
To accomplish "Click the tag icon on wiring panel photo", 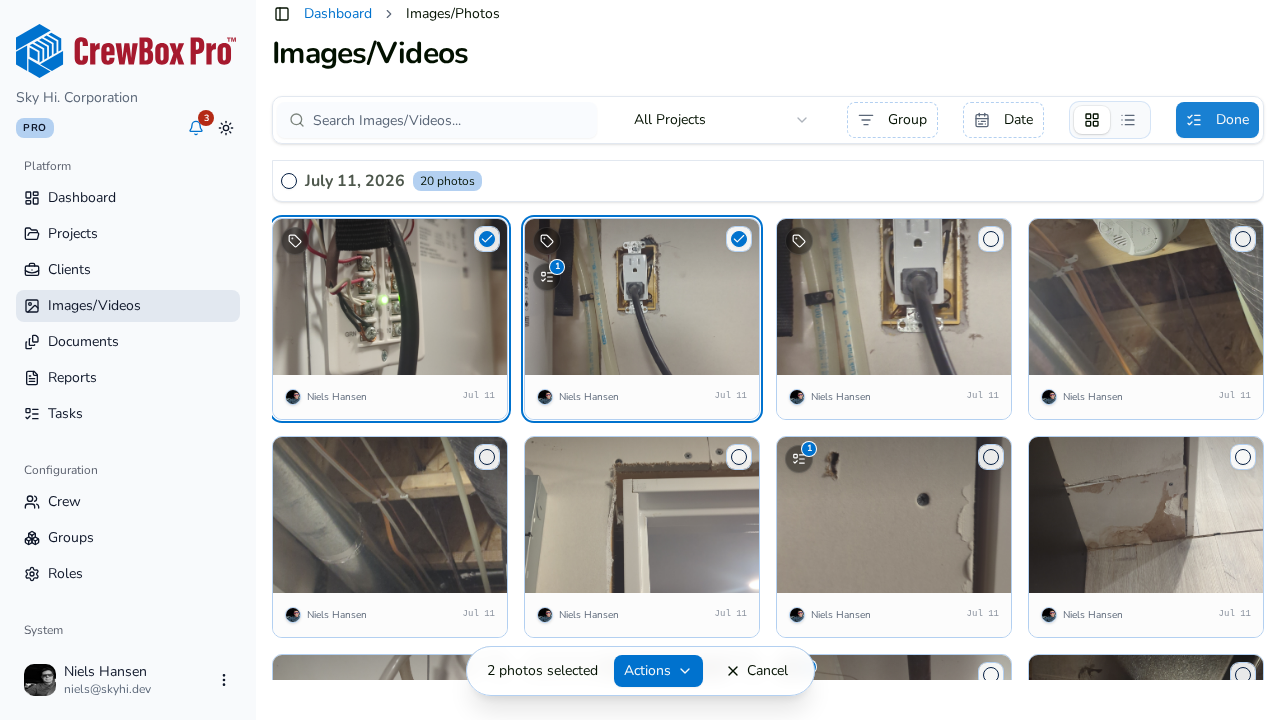I will pos(295,241).
